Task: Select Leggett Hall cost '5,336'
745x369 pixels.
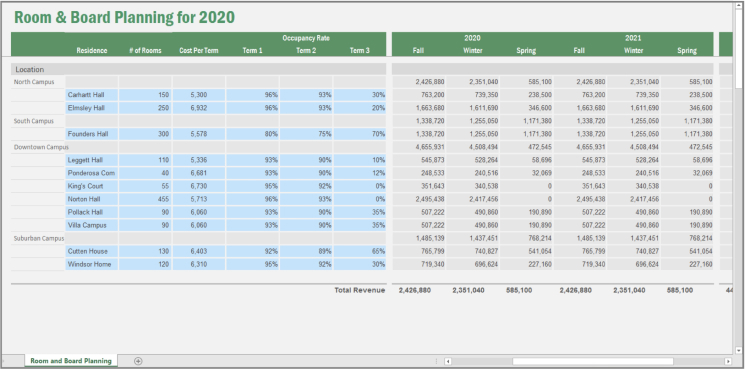Action: coord(199,160)
